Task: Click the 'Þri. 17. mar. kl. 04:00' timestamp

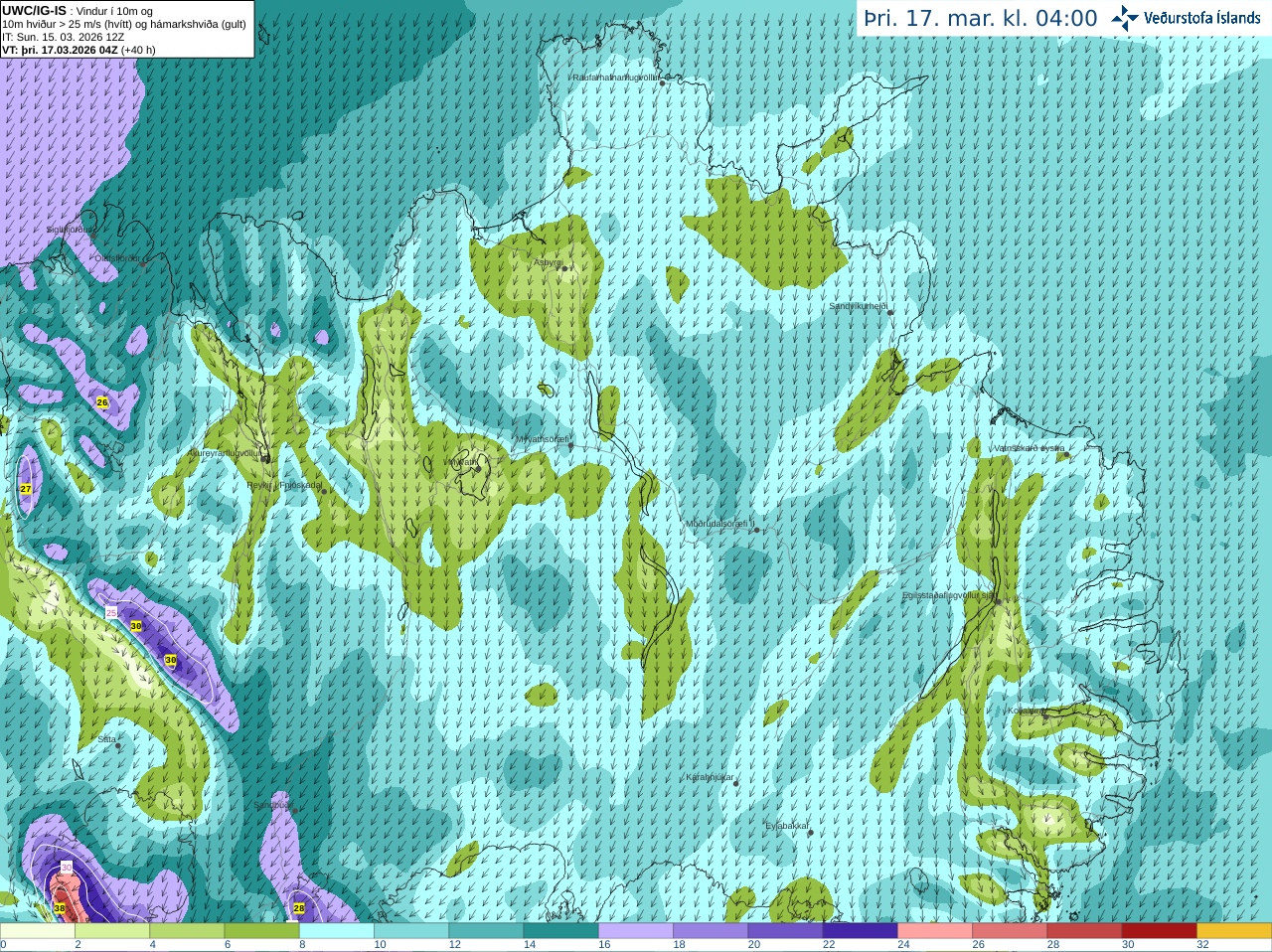Action: (981, 18)
